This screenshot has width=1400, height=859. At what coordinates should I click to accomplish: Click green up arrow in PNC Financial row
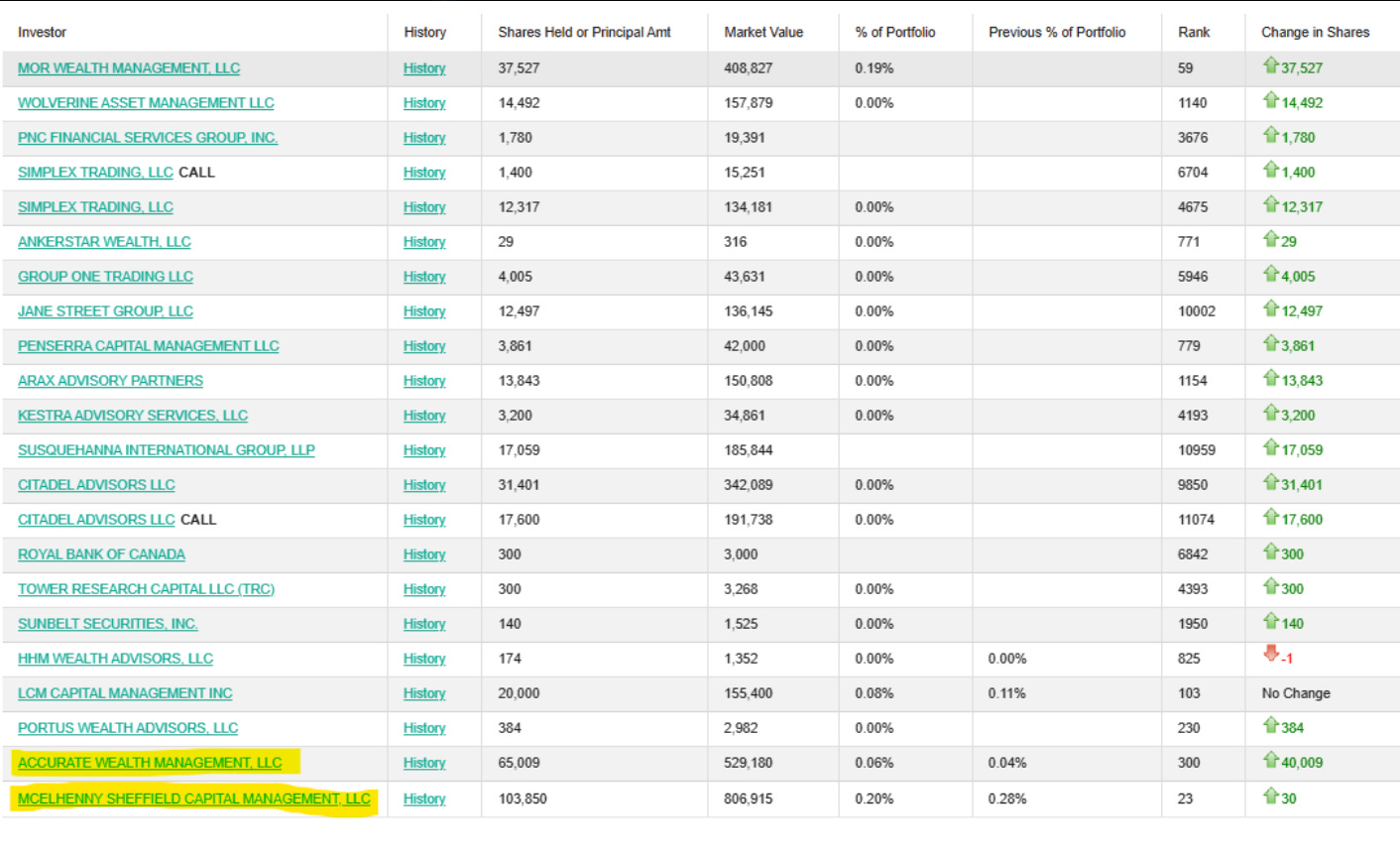pos(1270,135)
